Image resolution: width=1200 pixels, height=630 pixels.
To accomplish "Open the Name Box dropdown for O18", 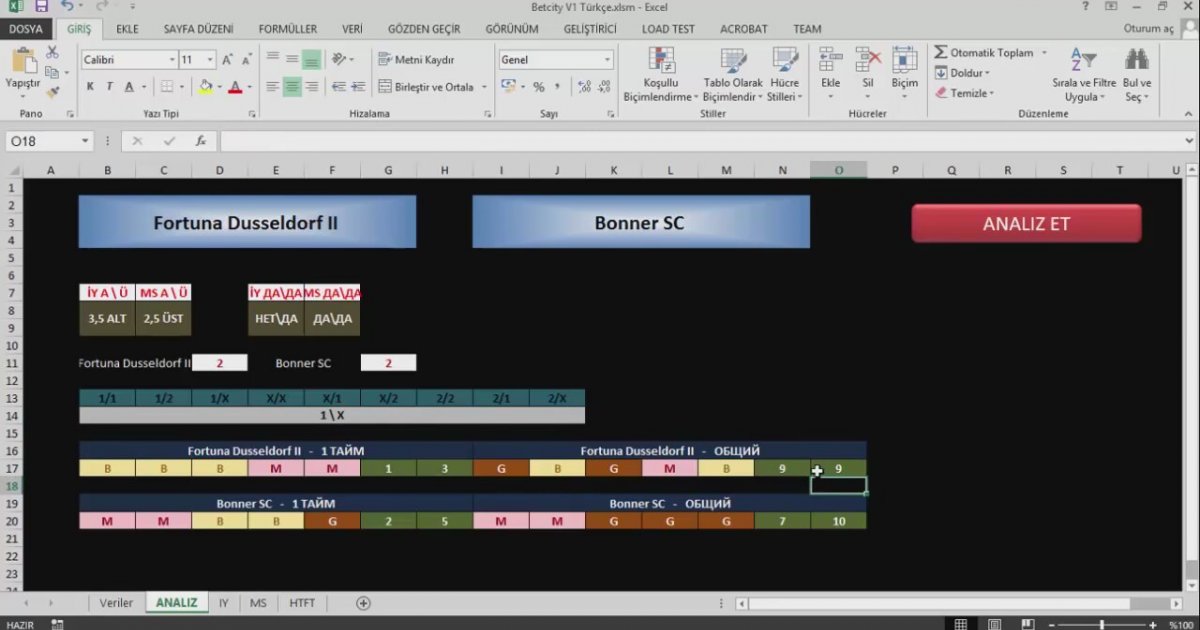I will (x=84, y=142).
